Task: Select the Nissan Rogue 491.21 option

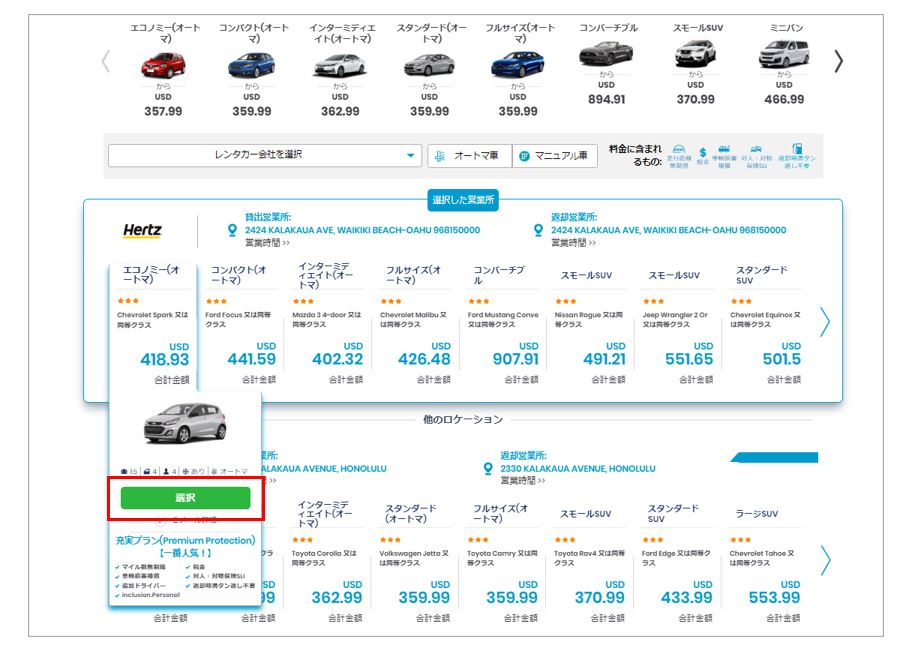Action: (x=590, y=325)
